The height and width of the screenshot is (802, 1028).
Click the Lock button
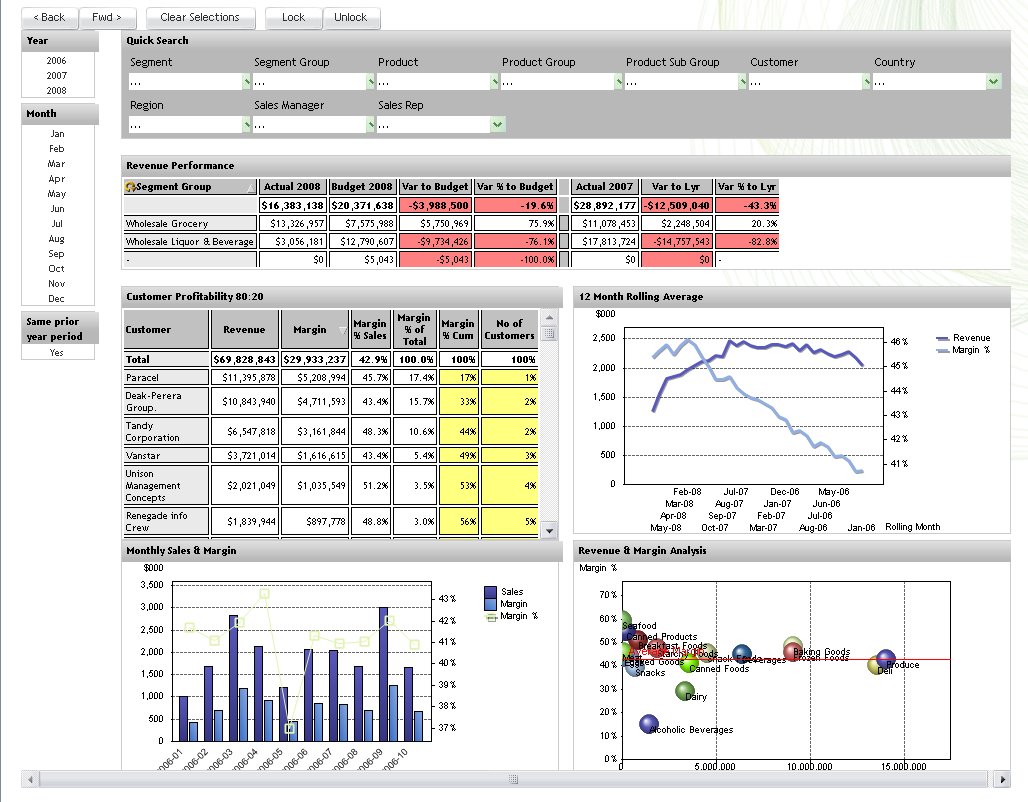pyautogui.click(x=293, y=17)
